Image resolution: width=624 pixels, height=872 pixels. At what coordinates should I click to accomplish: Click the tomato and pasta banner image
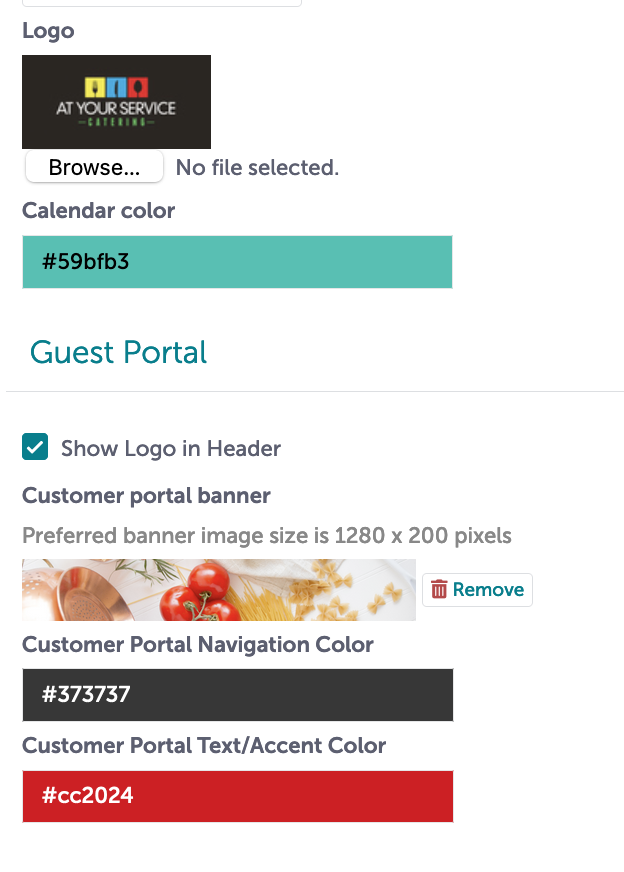(219, 589)
